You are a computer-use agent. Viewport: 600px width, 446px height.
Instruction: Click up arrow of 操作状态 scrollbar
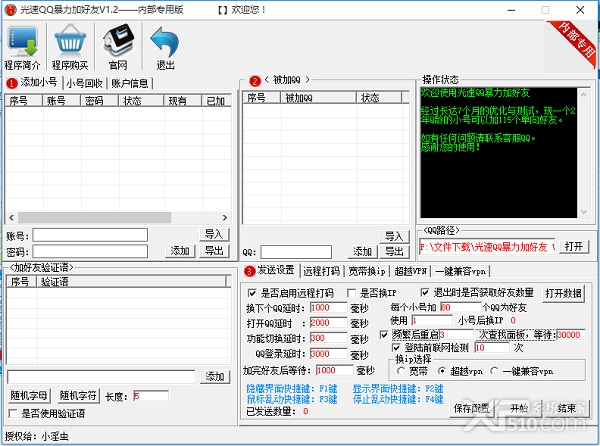pos(584,95)
